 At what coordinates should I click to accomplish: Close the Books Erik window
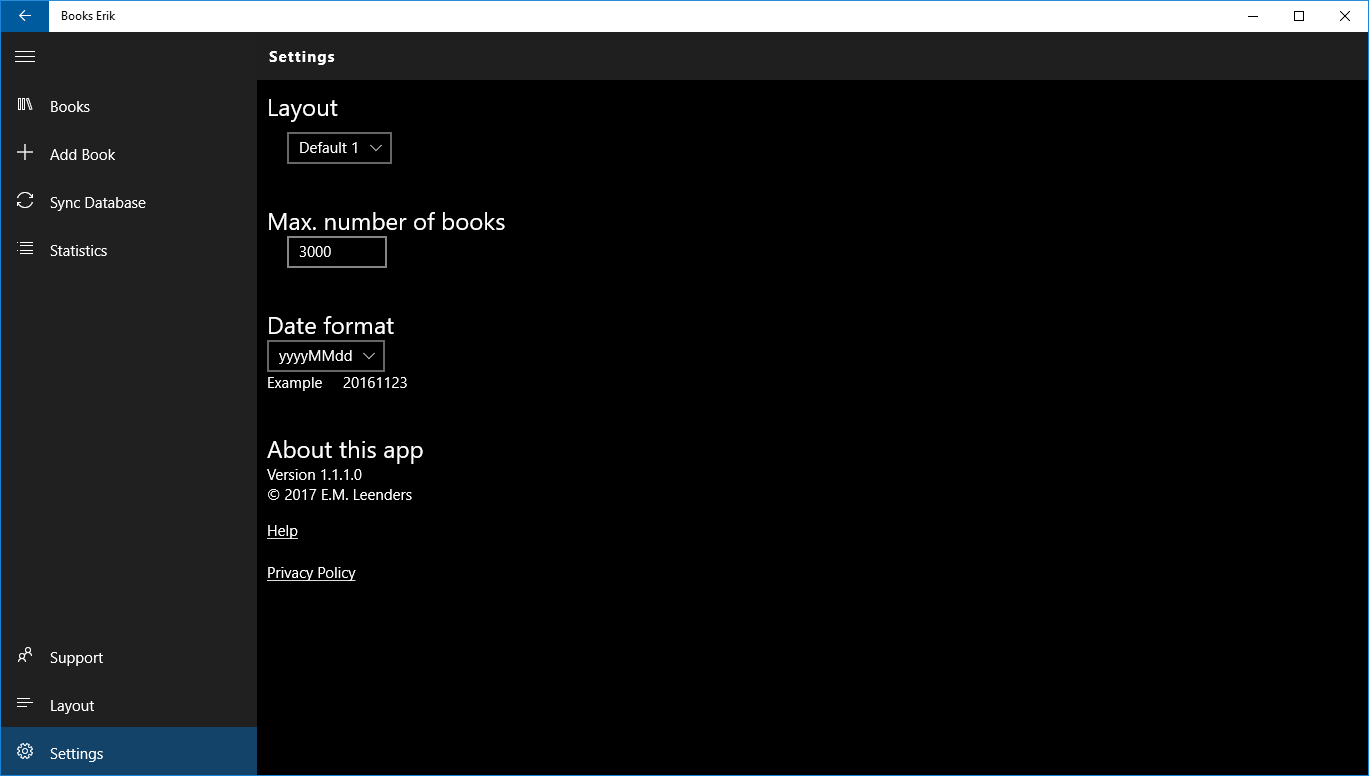(1345, 16)
